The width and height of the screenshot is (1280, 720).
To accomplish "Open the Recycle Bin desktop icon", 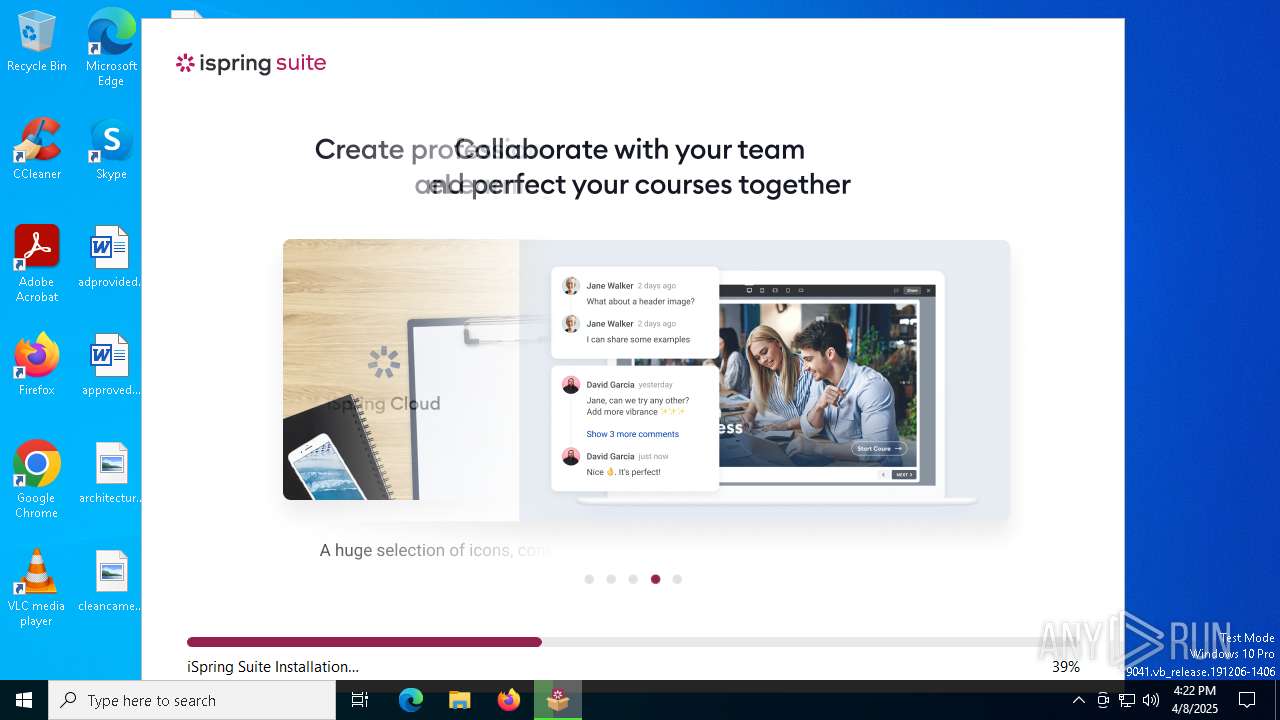I will (37, 41).
